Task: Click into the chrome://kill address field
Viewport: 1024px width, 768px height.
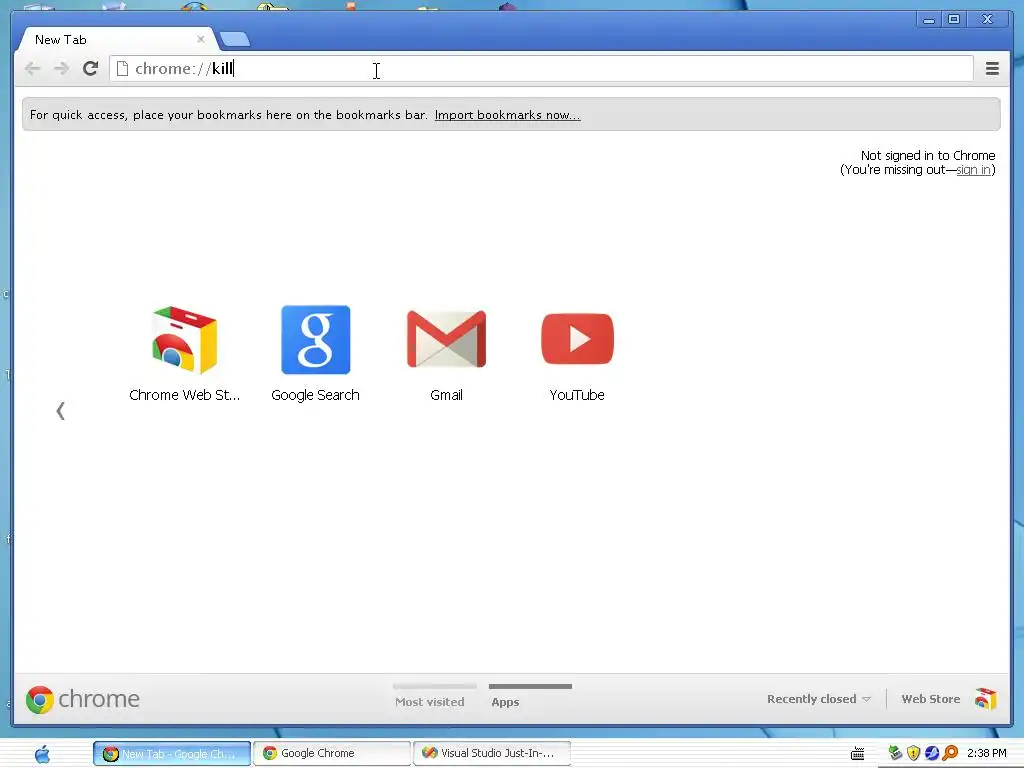Action: (541, 69)
